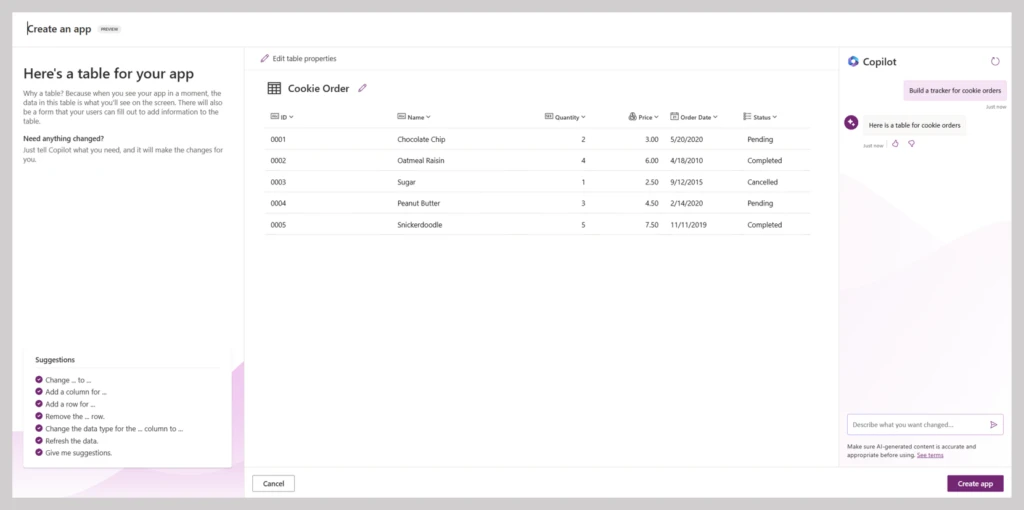Click the Copilot logo icon
Screen dimensions: 1024x510
[x=853, y=61]
